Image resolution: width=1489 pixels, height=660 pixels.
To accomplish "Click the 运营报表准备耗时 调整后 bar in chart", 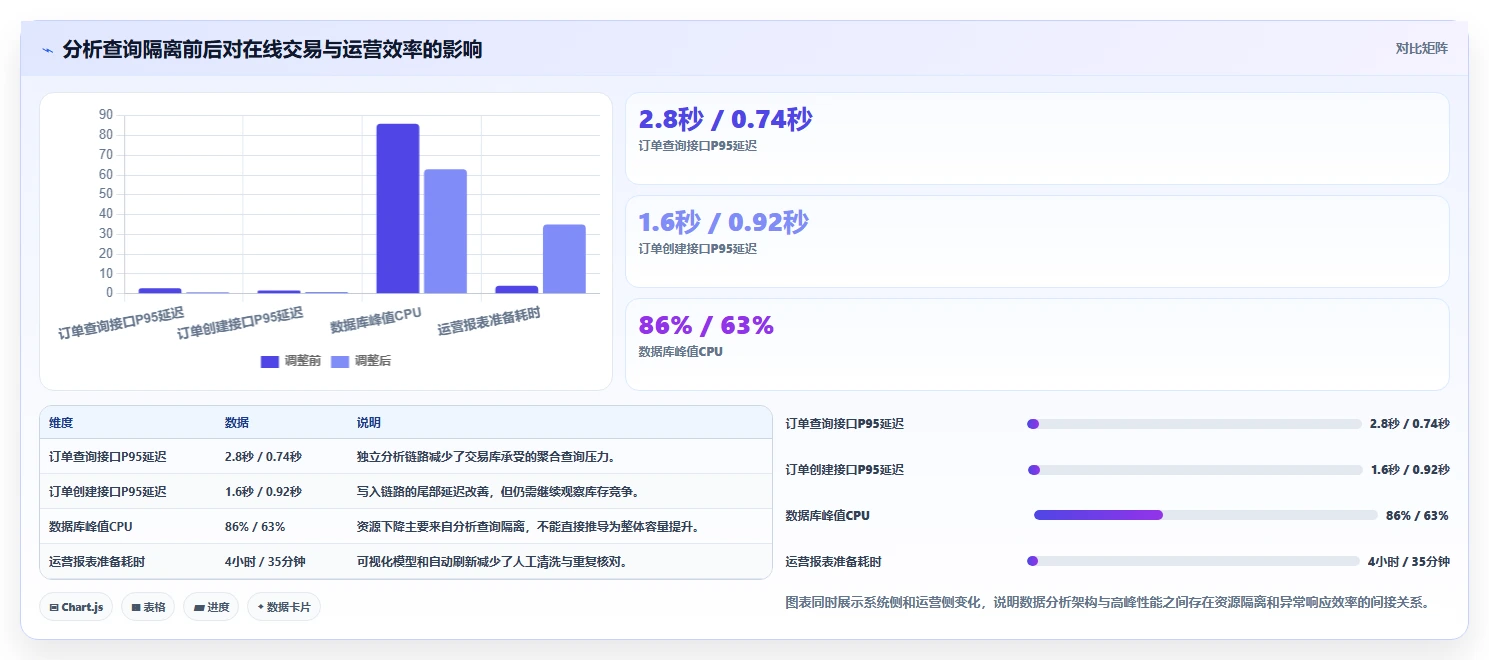I will tap(564, 259).
